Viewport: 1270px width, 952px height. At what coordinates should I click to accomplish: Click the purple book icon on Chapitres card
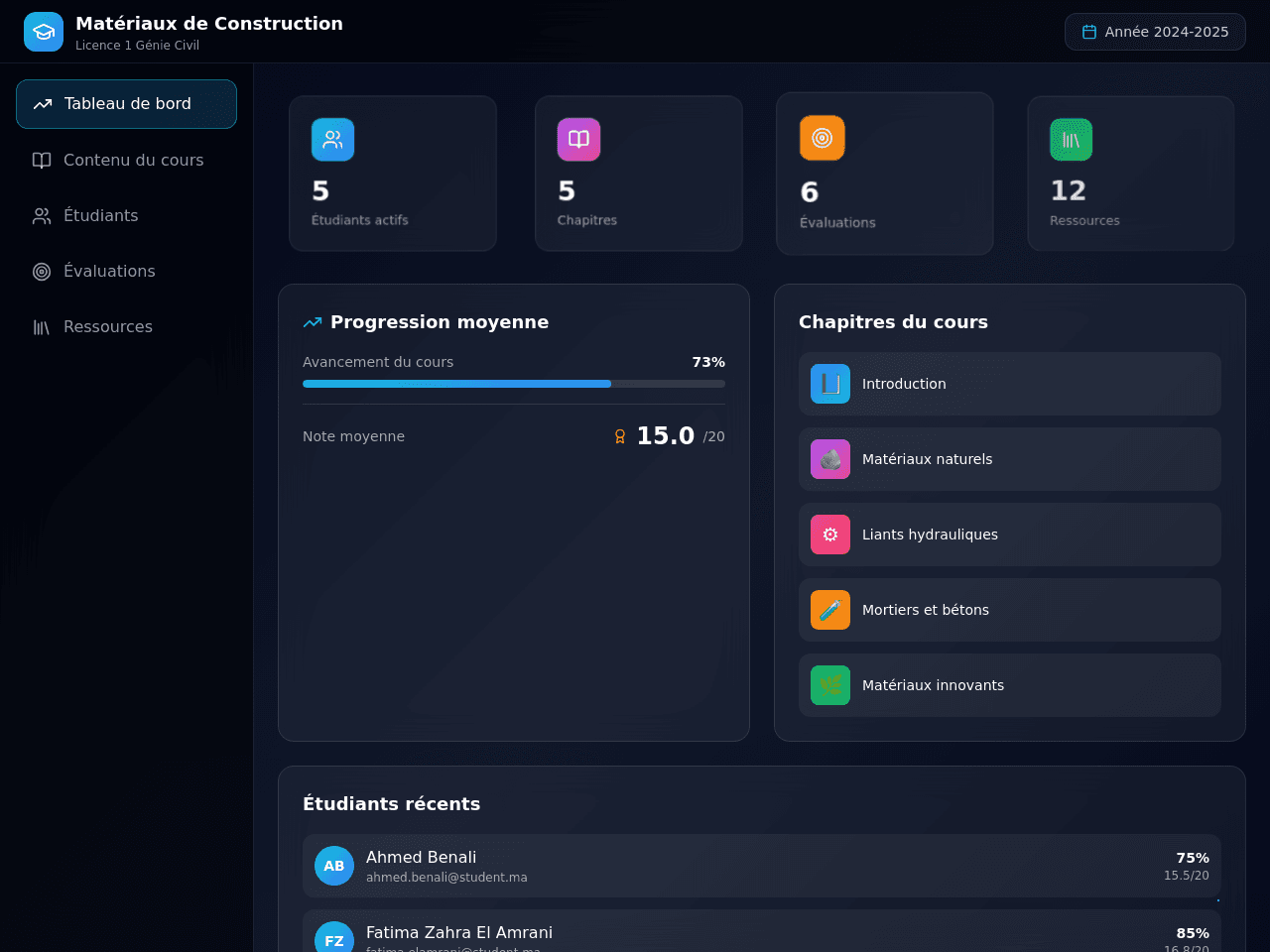579,140
